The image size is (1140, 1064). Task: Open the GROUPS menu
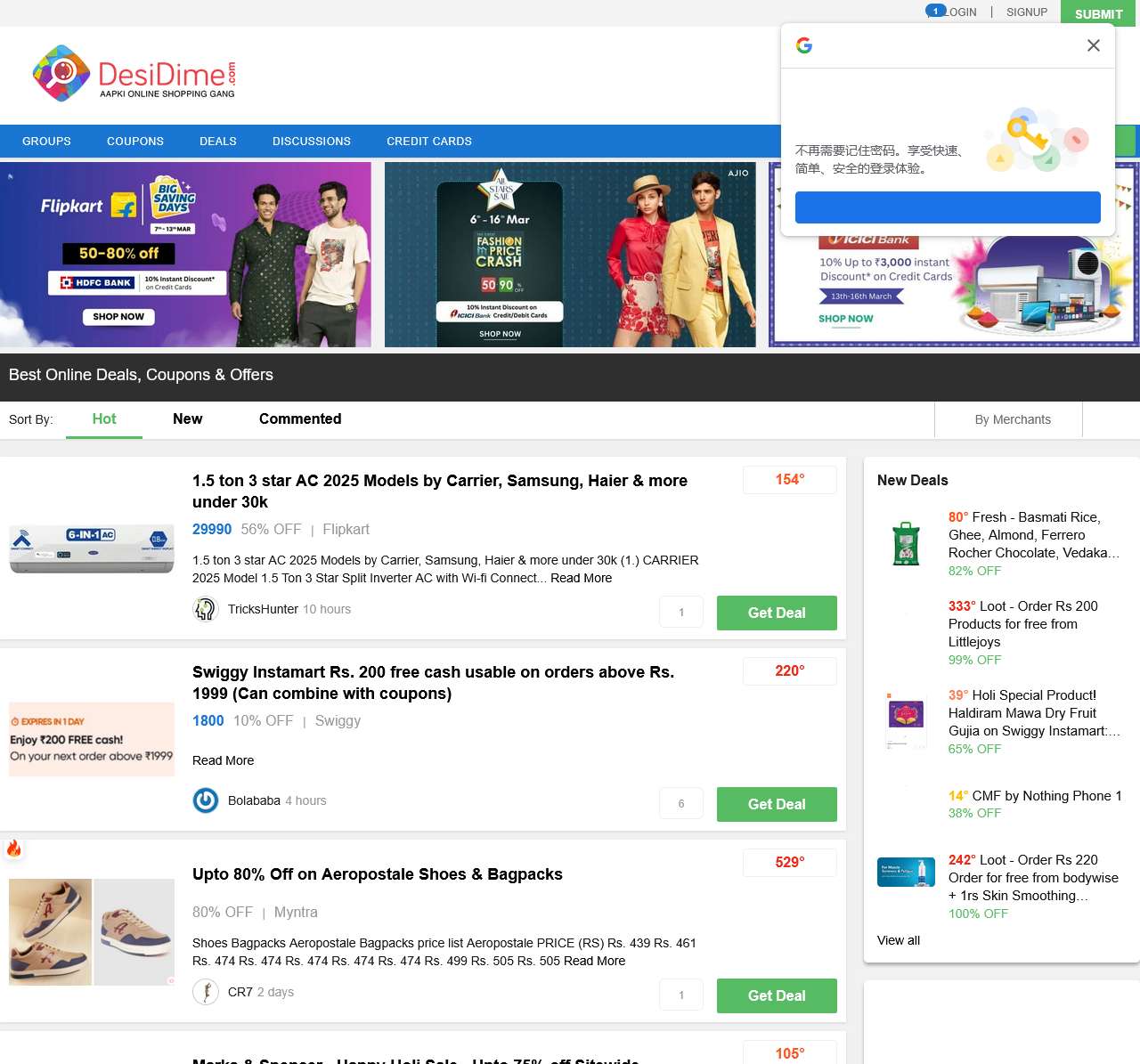[x=46, y=142]
